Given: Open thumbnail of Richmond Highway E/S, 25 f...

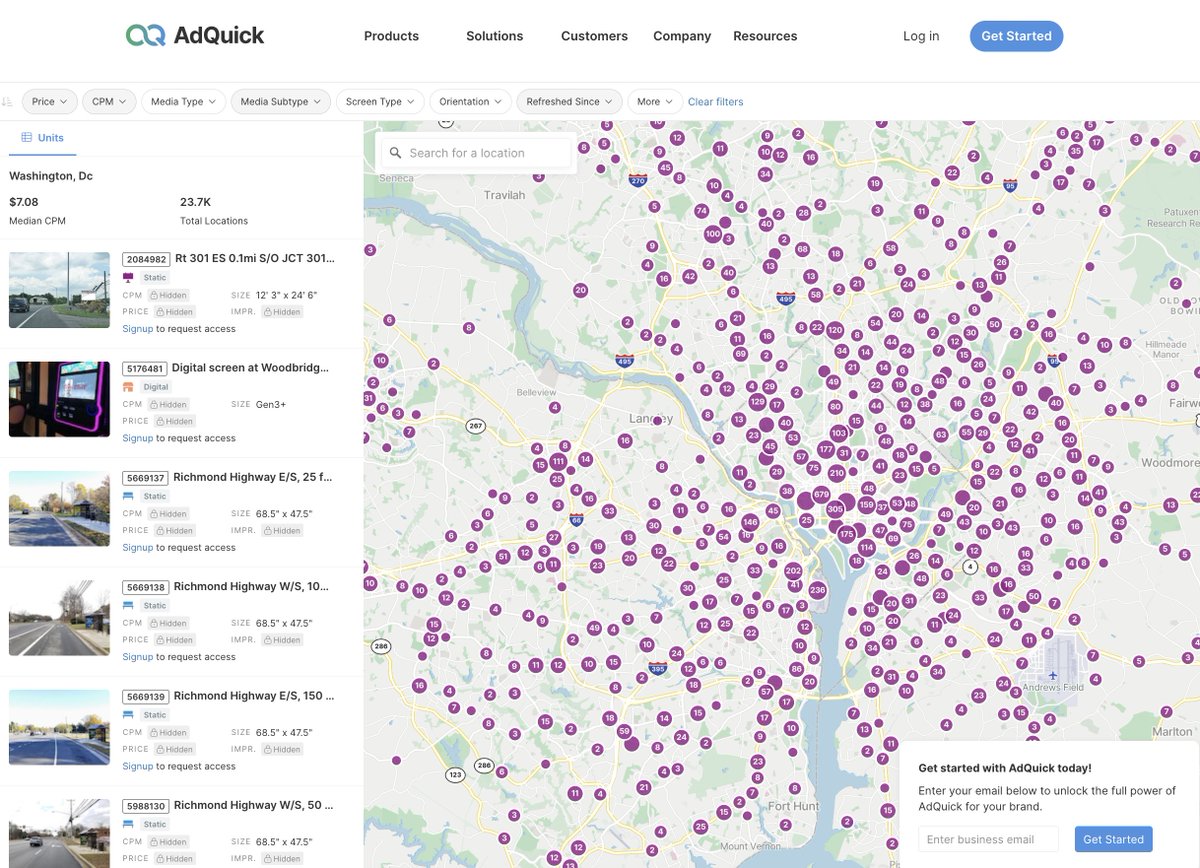Looking at the screenshot, I should [x=59, y=509].
